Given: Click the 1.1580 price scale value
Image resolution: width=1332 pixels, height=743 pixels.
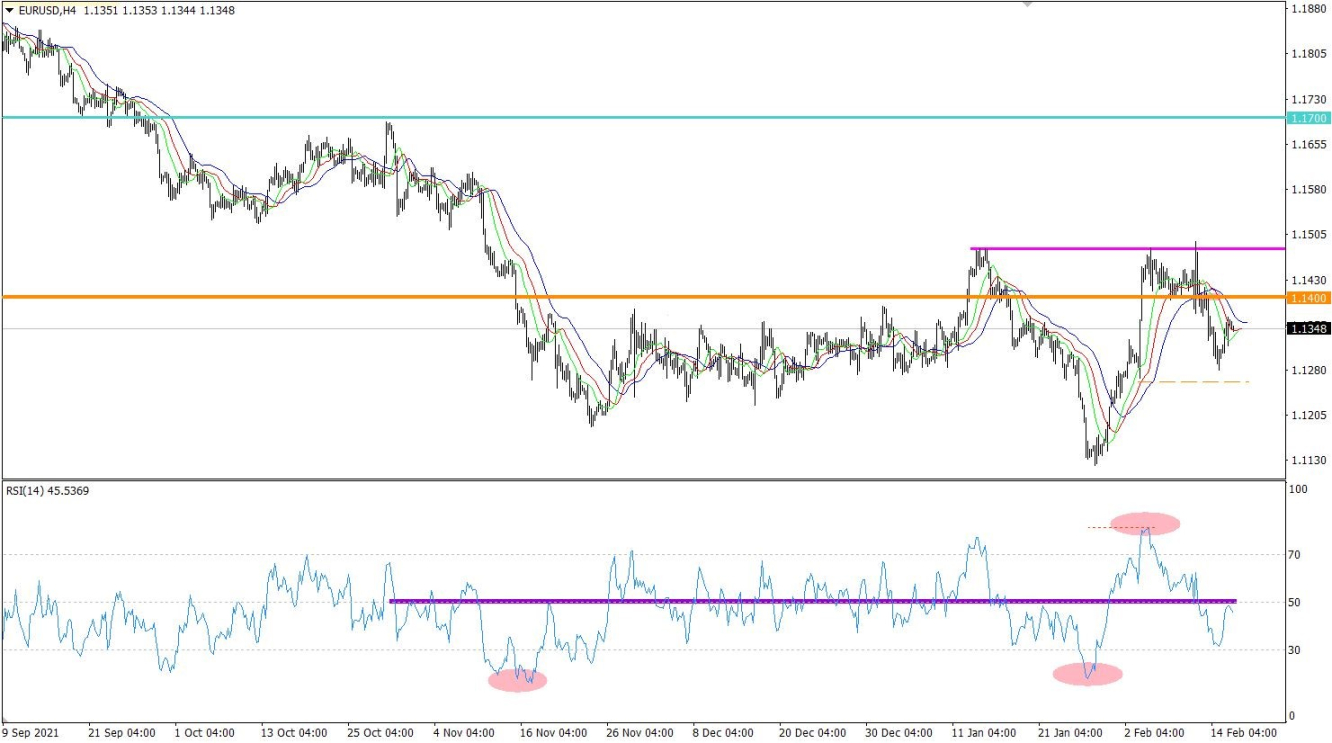Looking at the screenshot, I should point(1308,190).
